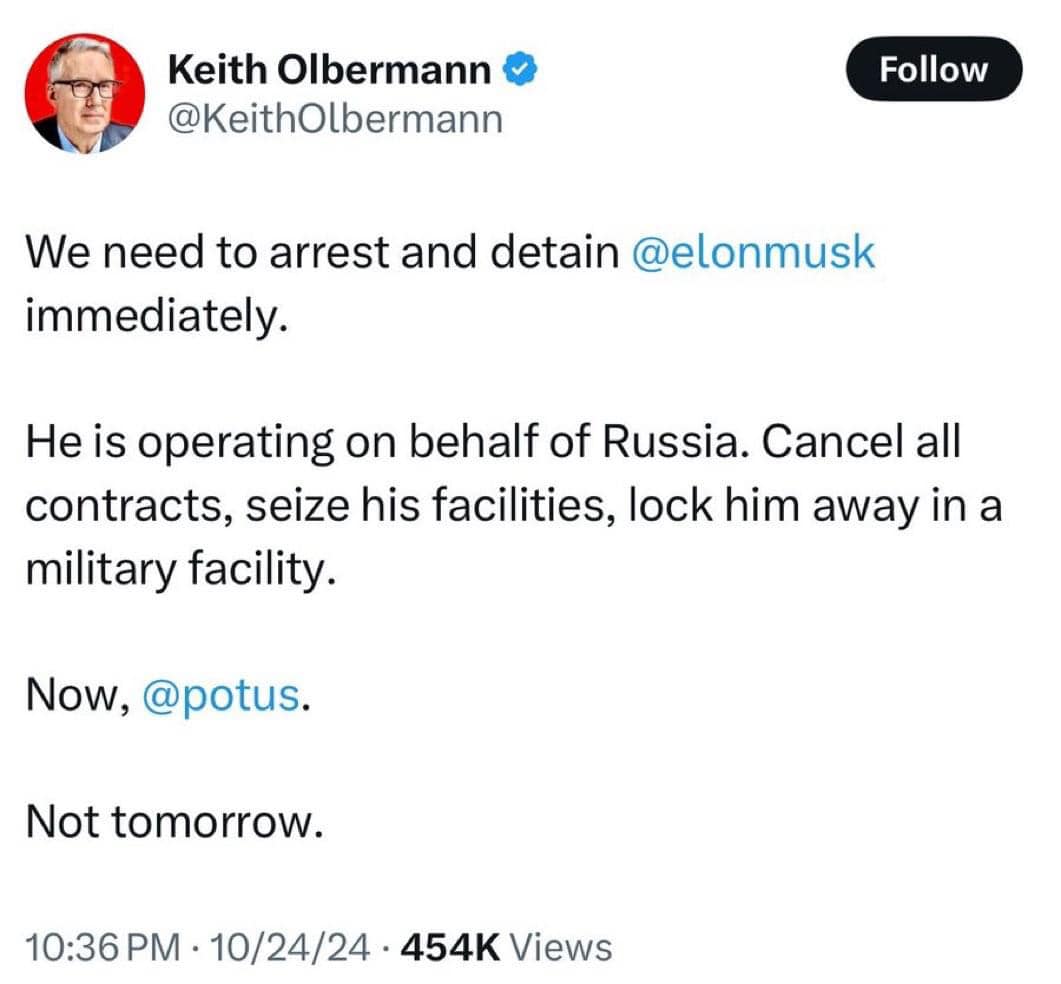
Task: Click the @potus mention link
Action: click(x=221, y=696)
